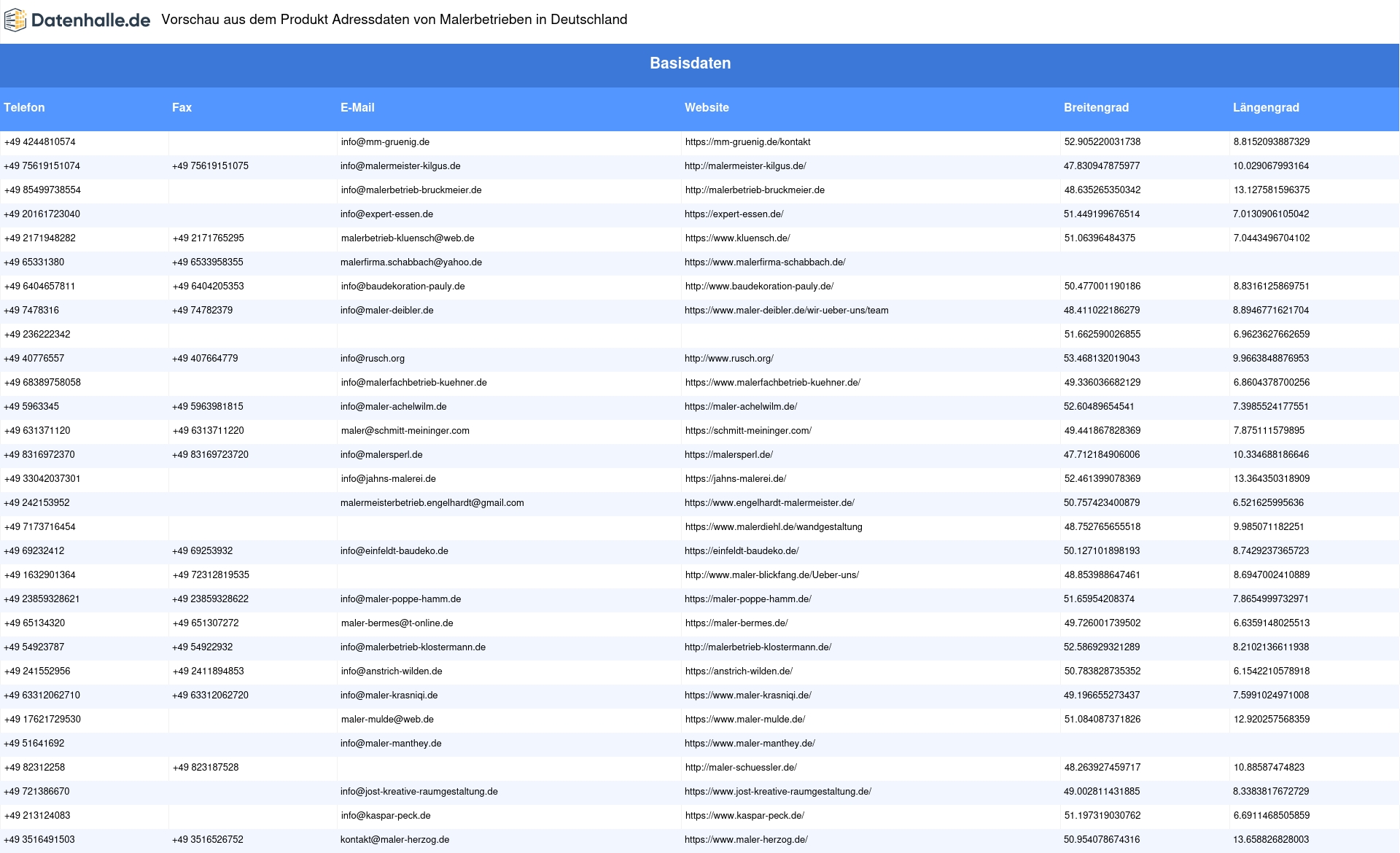Select email maler-bermes@t-online.de
This screenshot has width=1400, height=853.
[397, 623]
